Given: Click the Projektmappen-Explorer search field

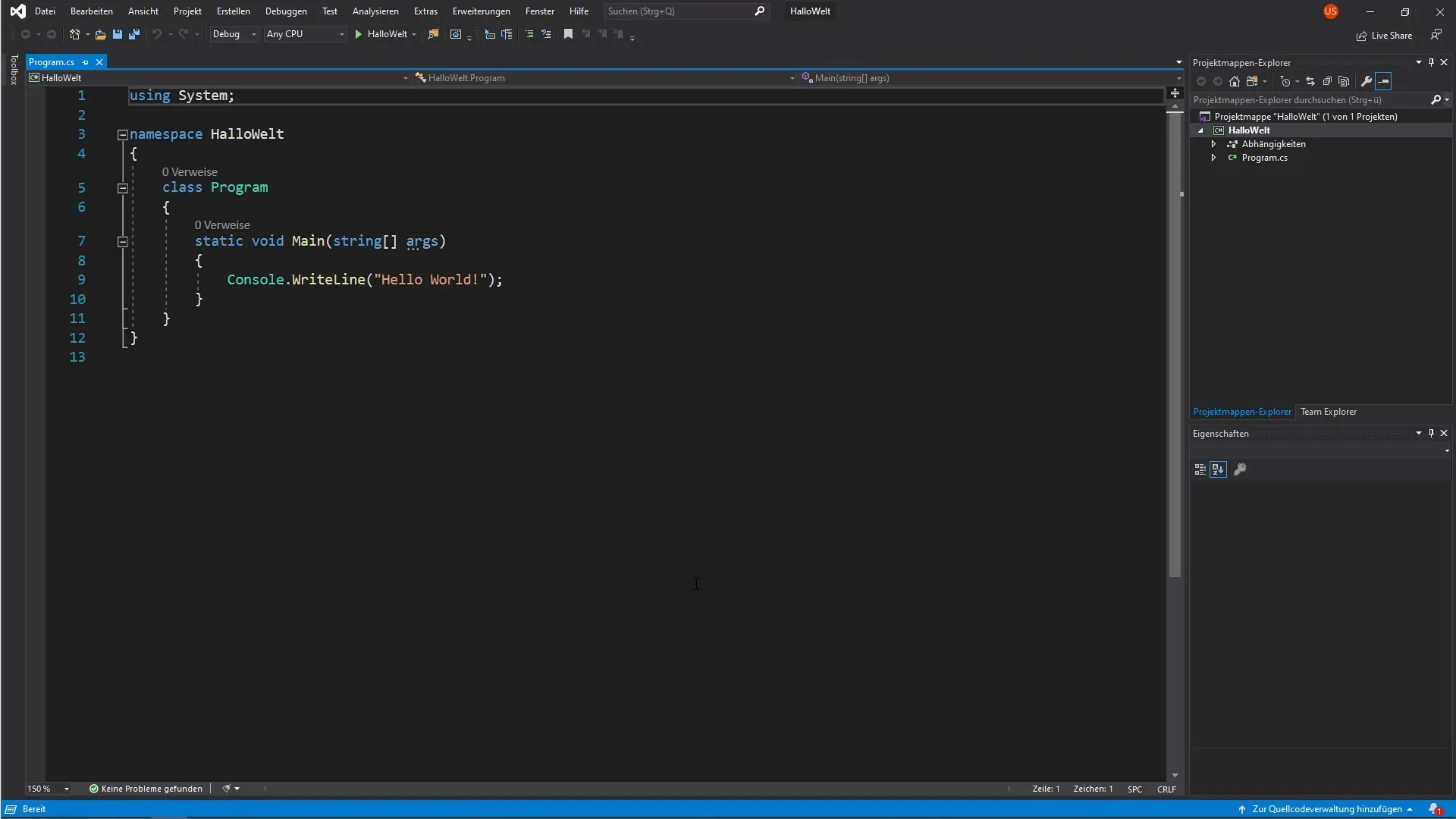Looking at the screenshot, I should tap(1309, 100).
